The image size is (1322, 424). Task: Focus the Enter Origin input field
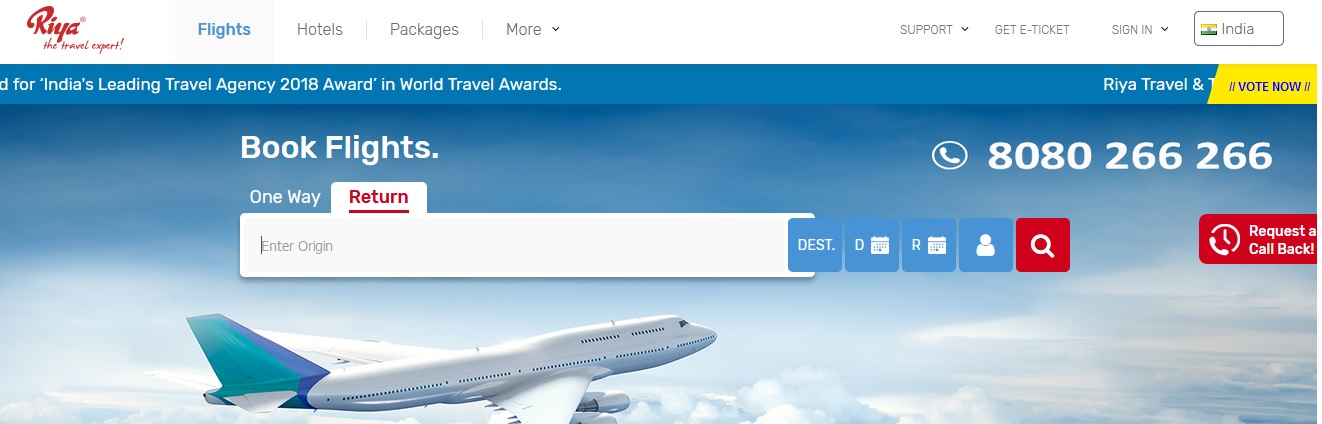coord(514,245)
